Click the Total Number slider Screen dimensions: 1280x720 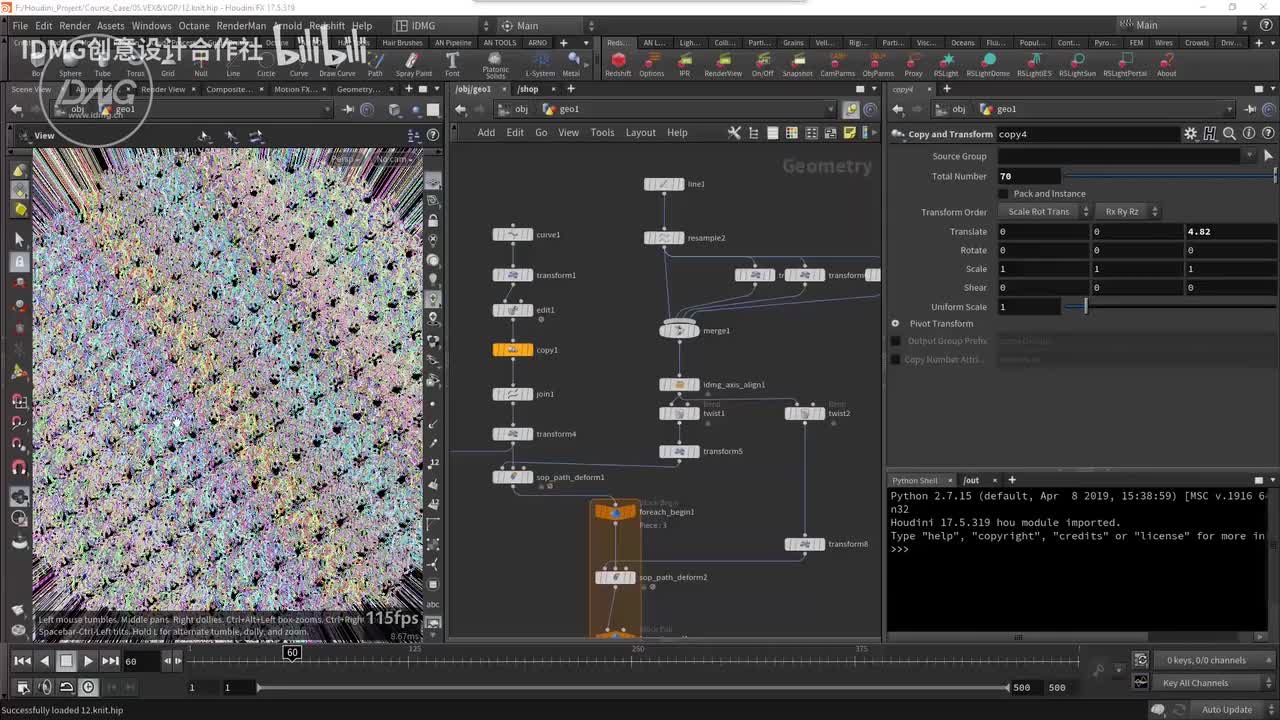pos(1170,176)
